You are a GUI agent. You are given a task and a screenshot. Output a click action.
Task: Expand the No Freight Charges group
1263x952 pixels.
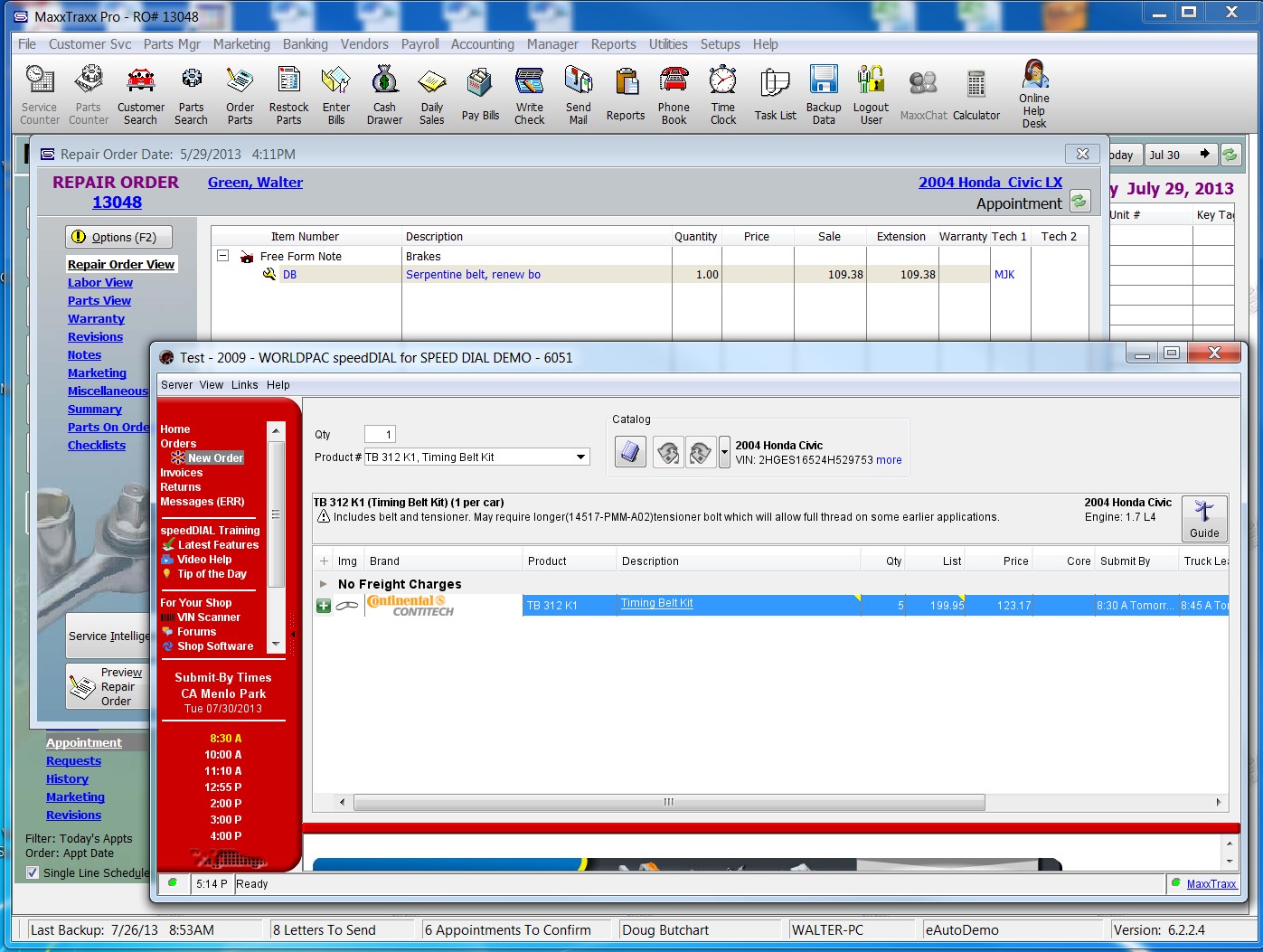pos(324,584)
